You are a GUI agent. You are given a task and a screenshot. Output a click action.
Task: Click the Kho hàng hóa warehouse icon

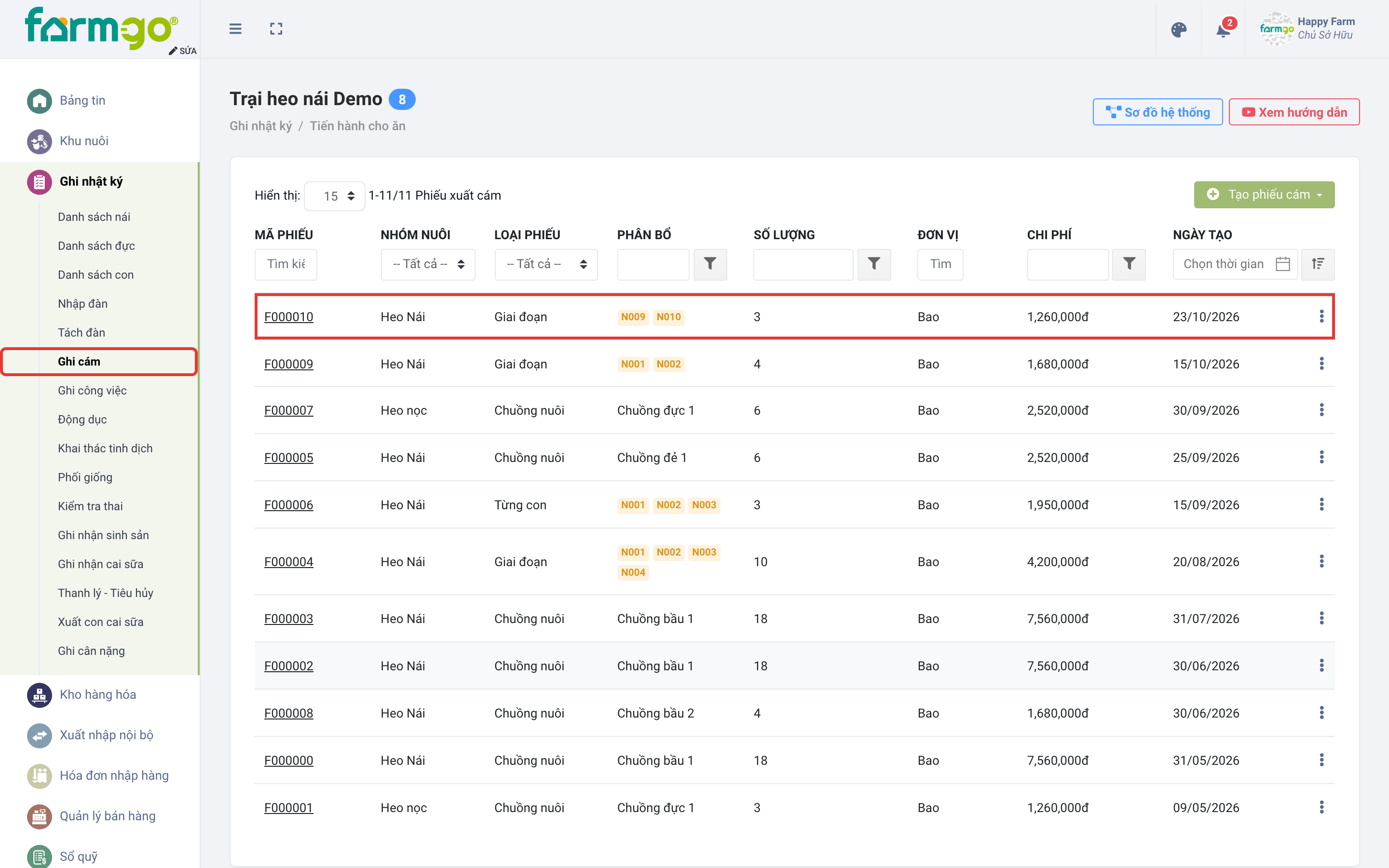pos(39,694)
